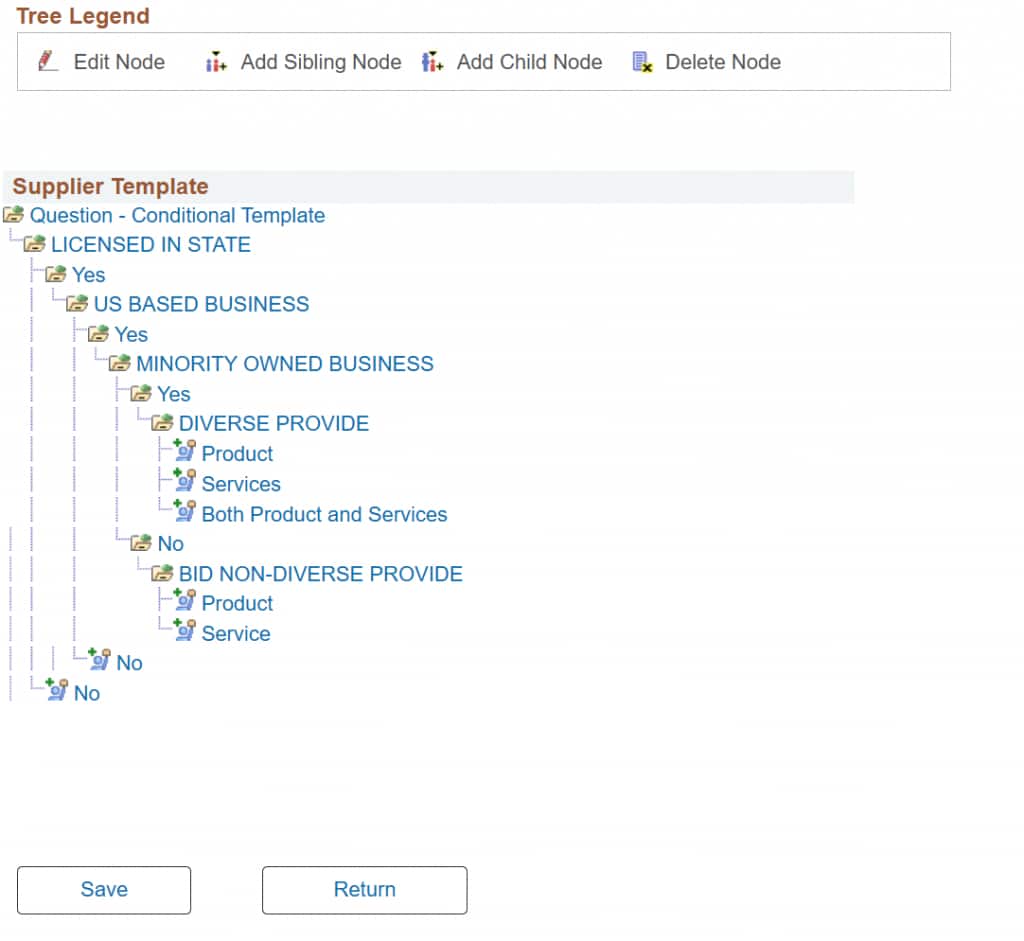1024x941 pixels.
Task: Click the Add Child Node icon
Action: (432, 61)
